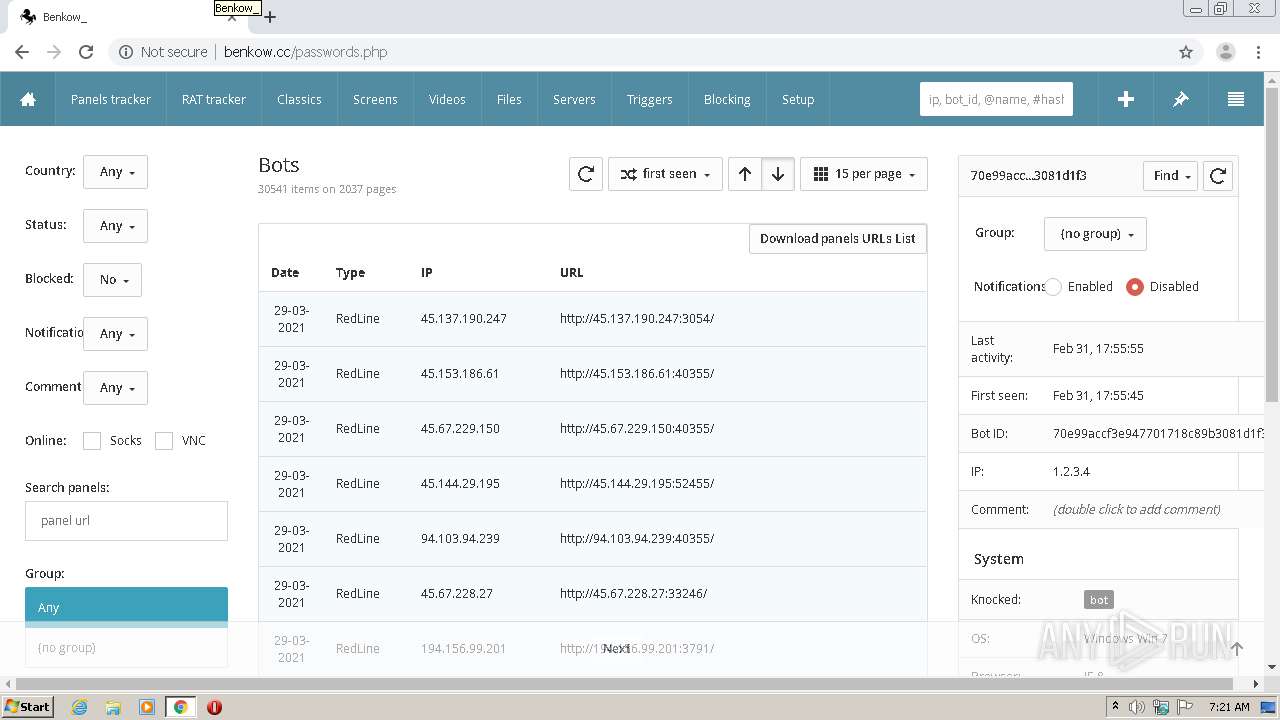This screenshot has height=720, width=1280.
Task: Open Files menu
Action: point(509,99)
